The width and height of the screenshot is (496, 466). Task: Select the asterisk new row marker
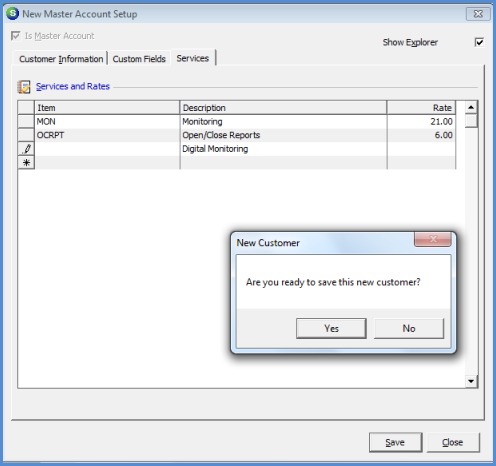pos(26,162)
